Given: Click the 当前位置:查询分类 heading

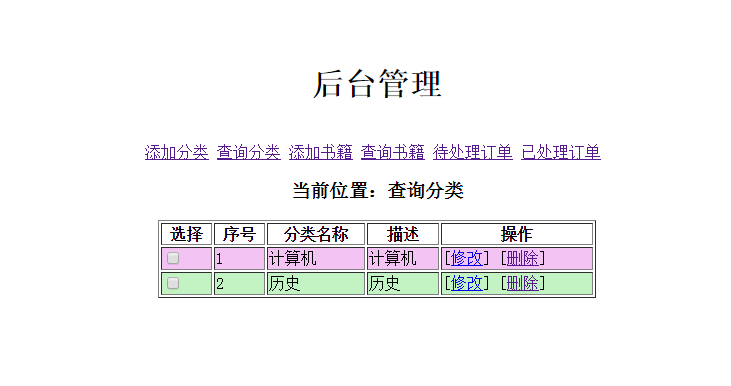Looking at the screenshot, I should pyautogui.click(x=378, y=191).
